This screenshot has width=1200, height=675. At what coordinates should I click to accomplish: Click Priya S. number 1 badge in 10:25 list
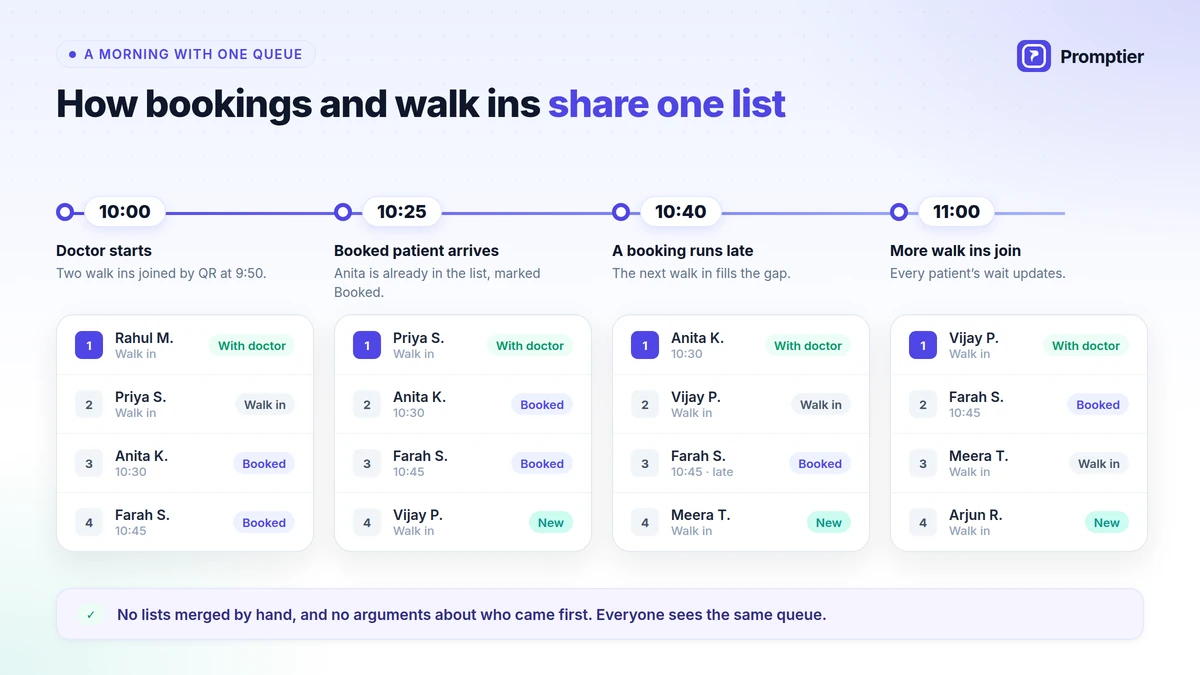pos(367,346)
